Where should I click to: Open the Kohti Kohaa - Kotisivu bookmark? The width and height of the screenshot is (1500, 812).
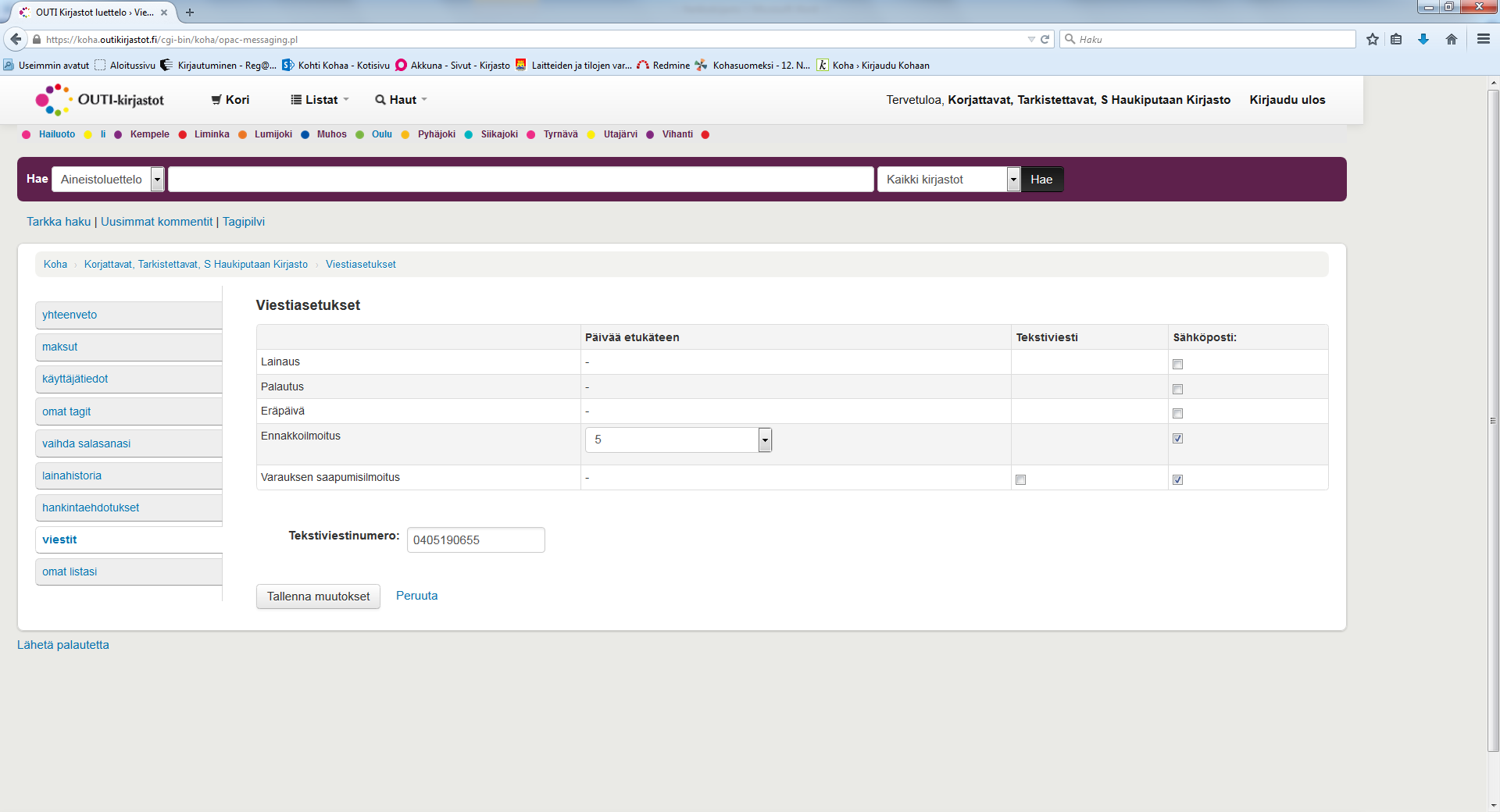coord(336,66)
